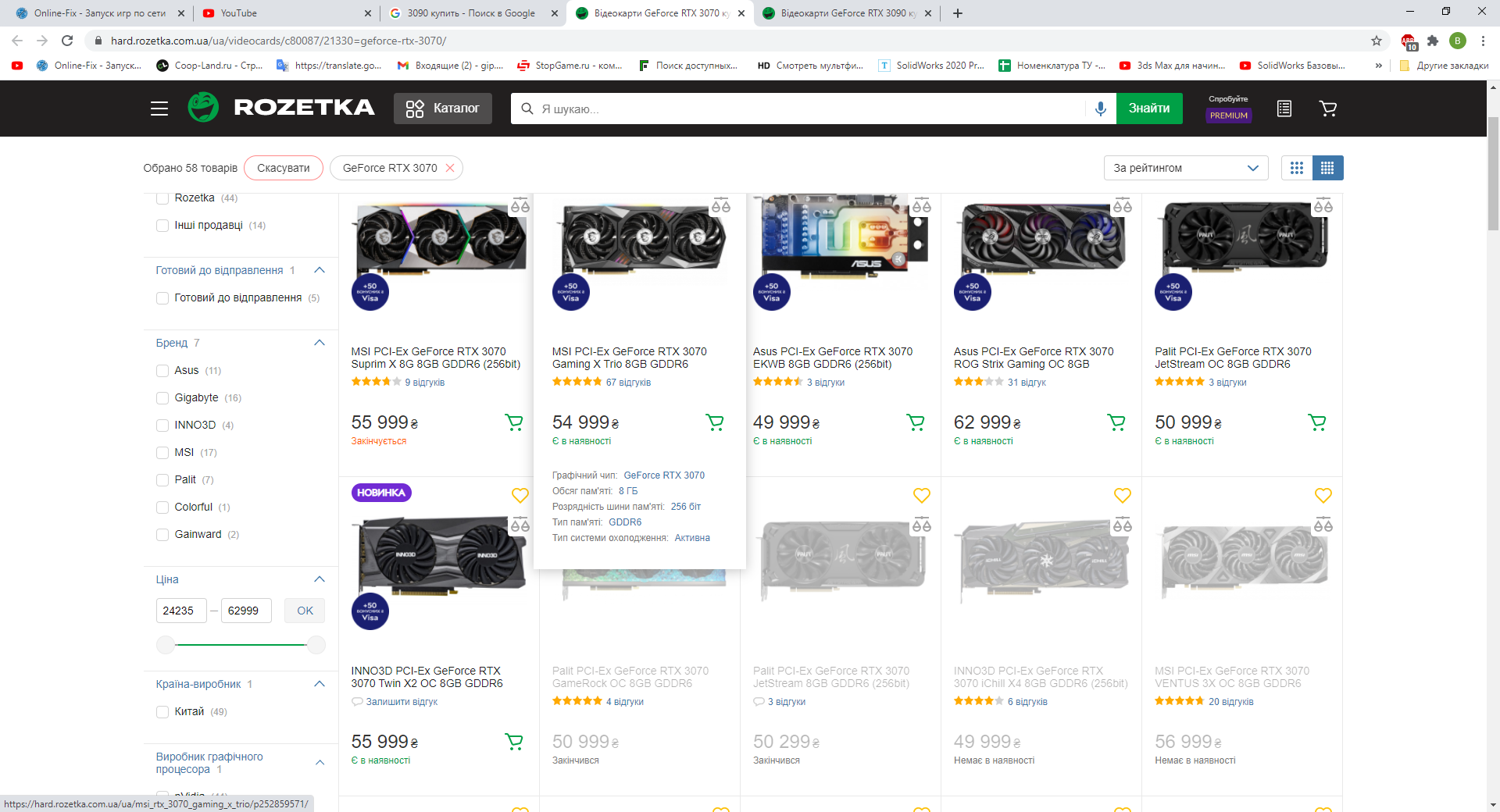Open 67 відгуків reviews link
Screen dimensions: 1500x812
628,383
